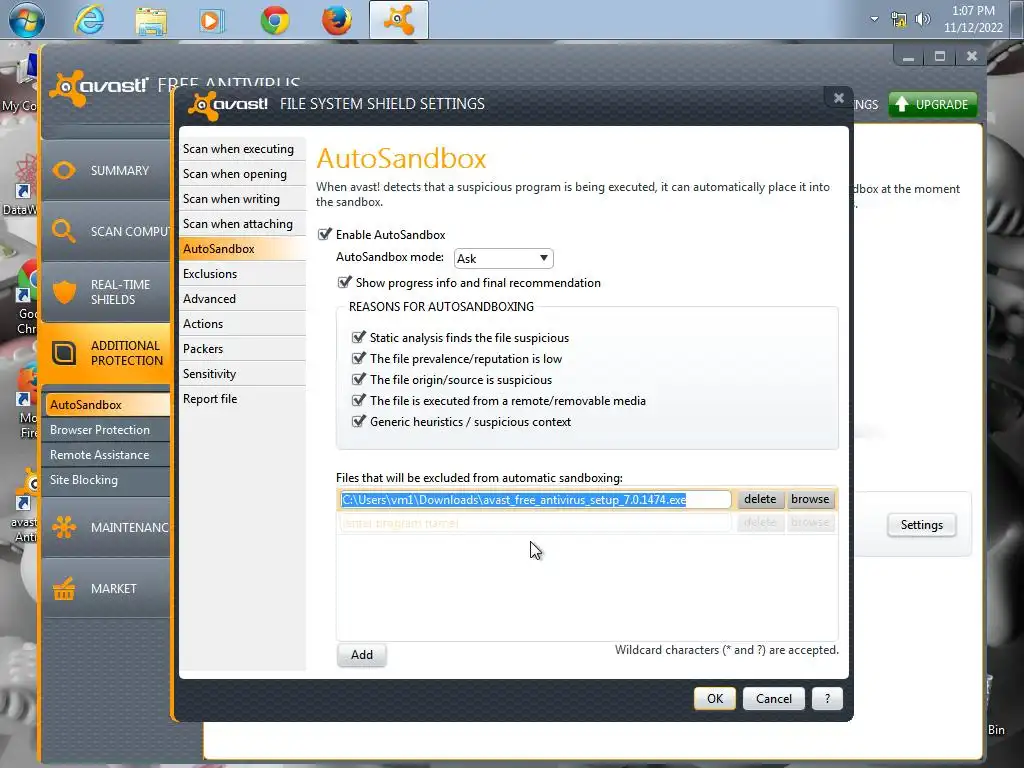Uncheck Static analysis finds the file suspicious
The width and height of the screenshot is (1024, 768).
point(358,337)
